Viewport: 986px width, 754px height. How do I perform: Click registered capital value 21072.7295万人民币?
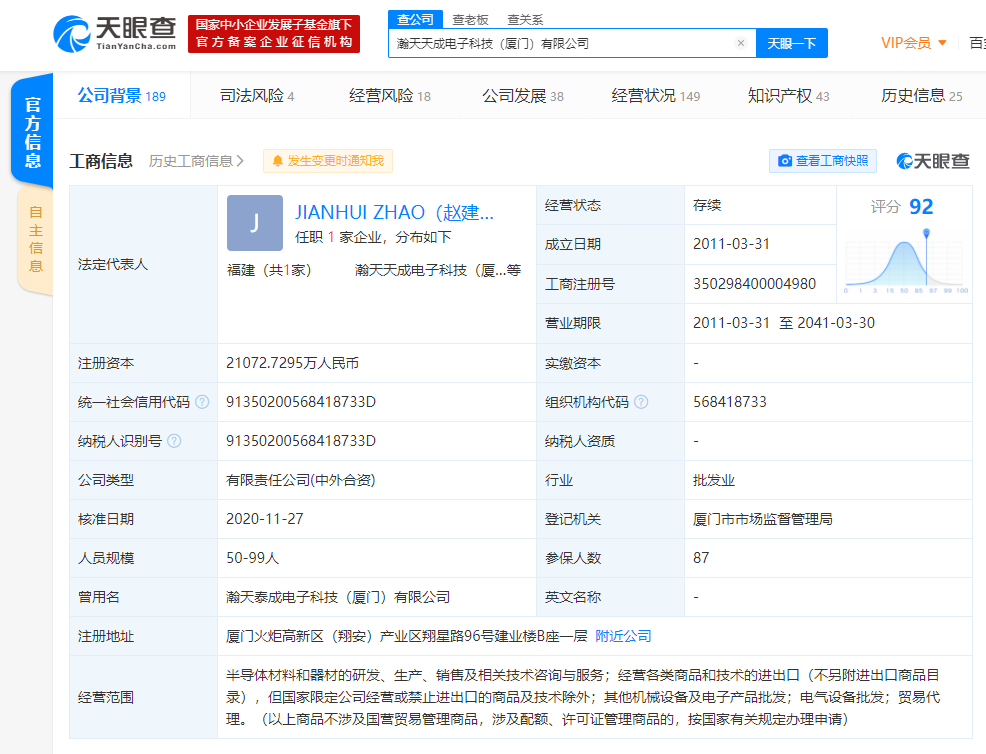[292, 363]
